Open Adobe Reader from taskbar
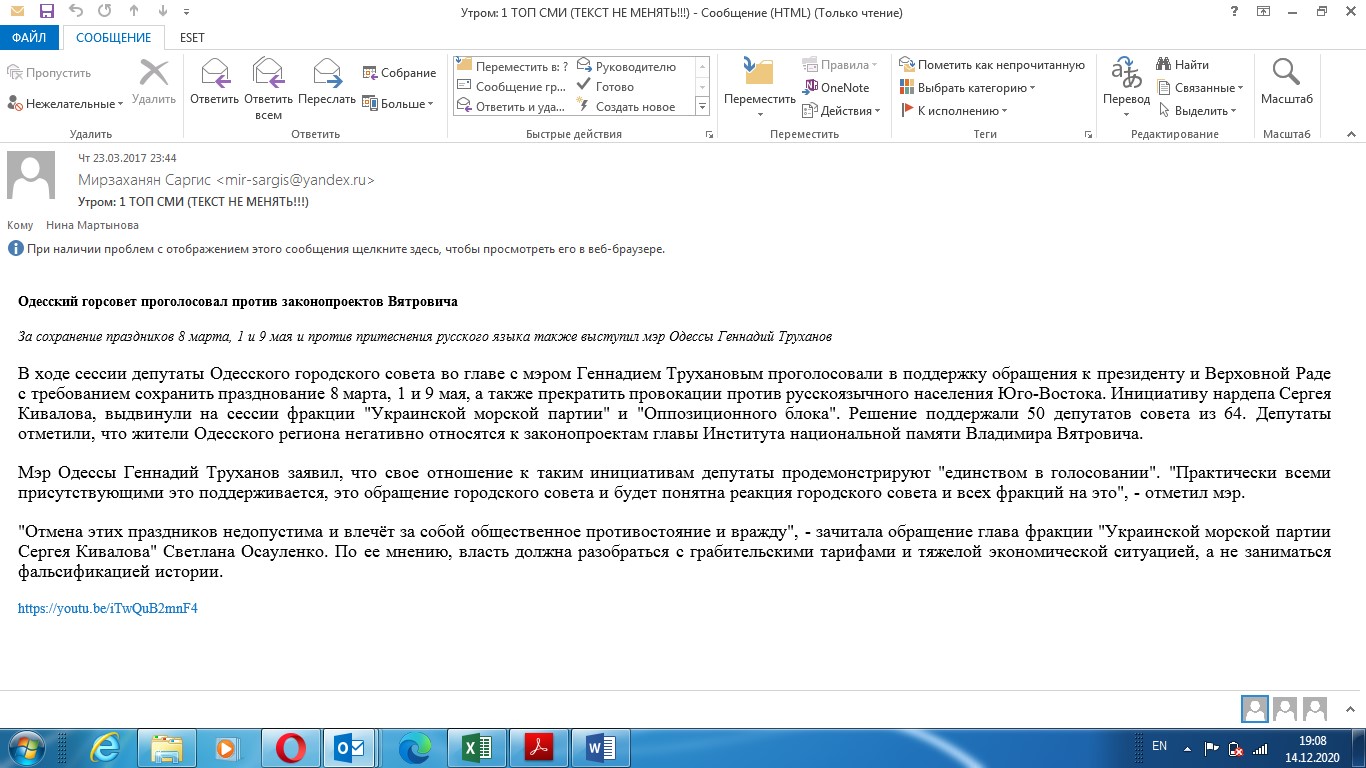Screen dimensions: 1366x768 coord(539,748)
